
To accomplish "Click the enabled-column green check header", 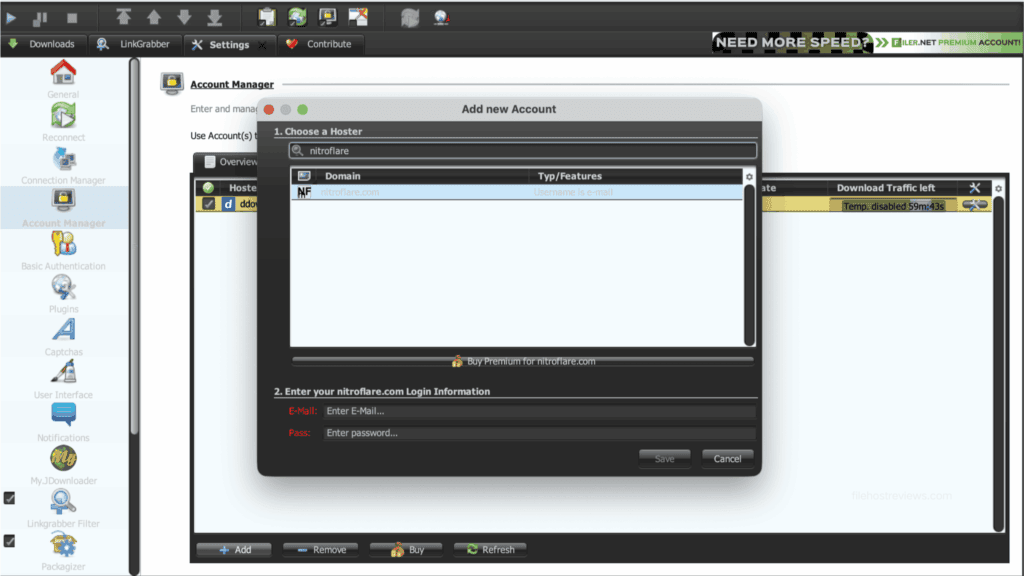I will coord(208,187).
